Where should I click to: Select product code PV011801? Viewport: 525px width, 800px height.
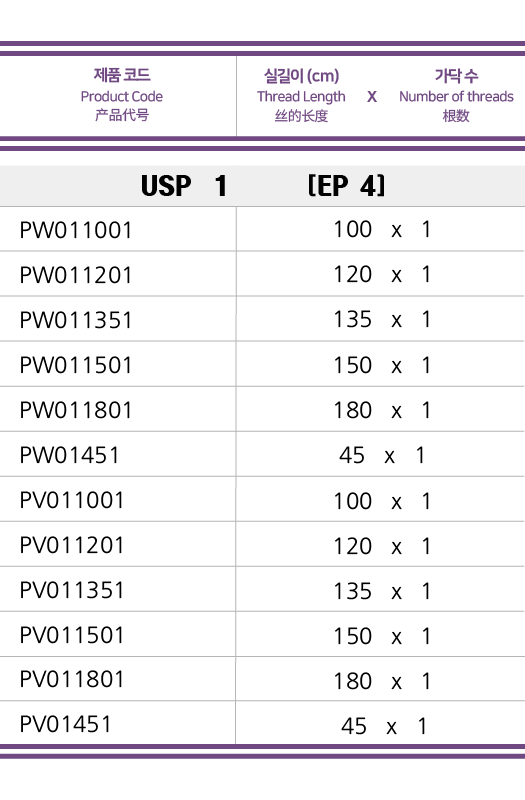point(72,679)
